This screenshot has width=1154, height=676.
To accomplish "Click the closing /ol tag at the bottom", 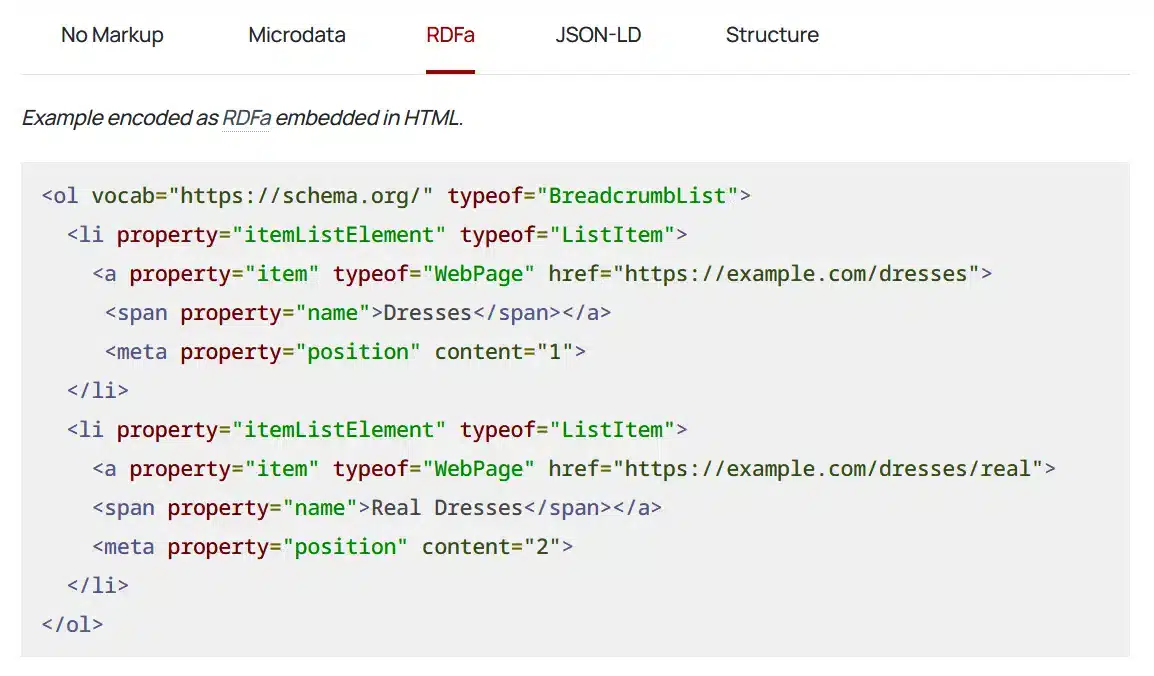I will coord(69,624).
